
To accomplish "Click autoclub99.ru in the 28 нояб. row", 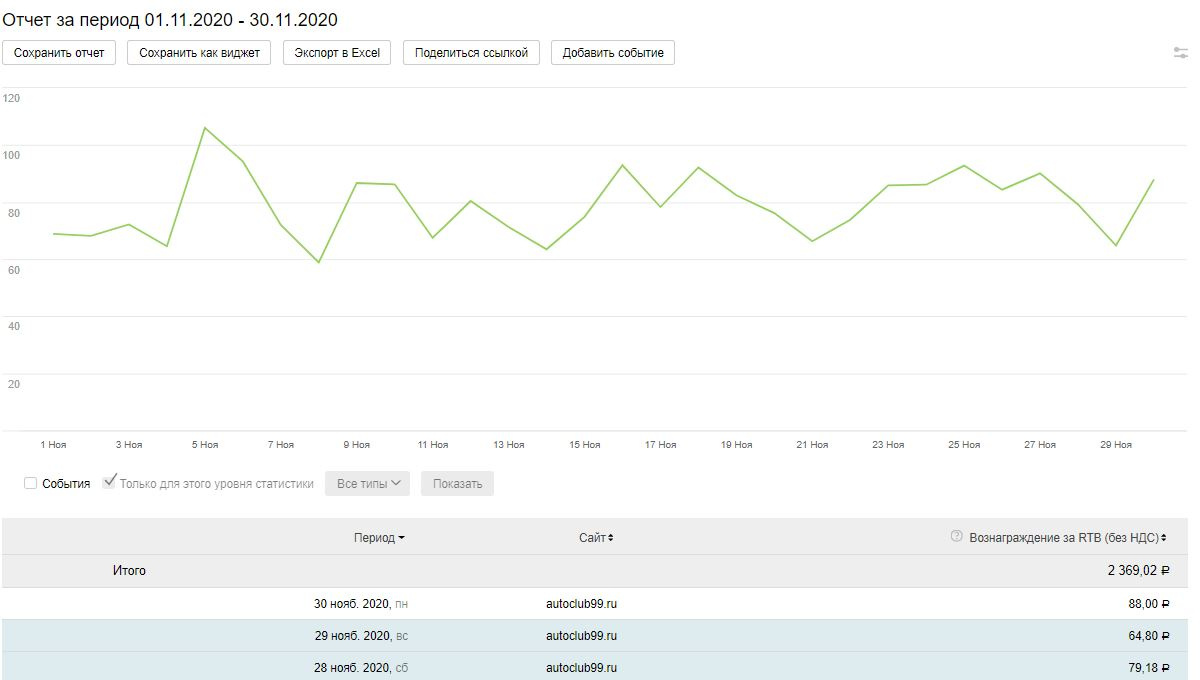I will (581, 668).
